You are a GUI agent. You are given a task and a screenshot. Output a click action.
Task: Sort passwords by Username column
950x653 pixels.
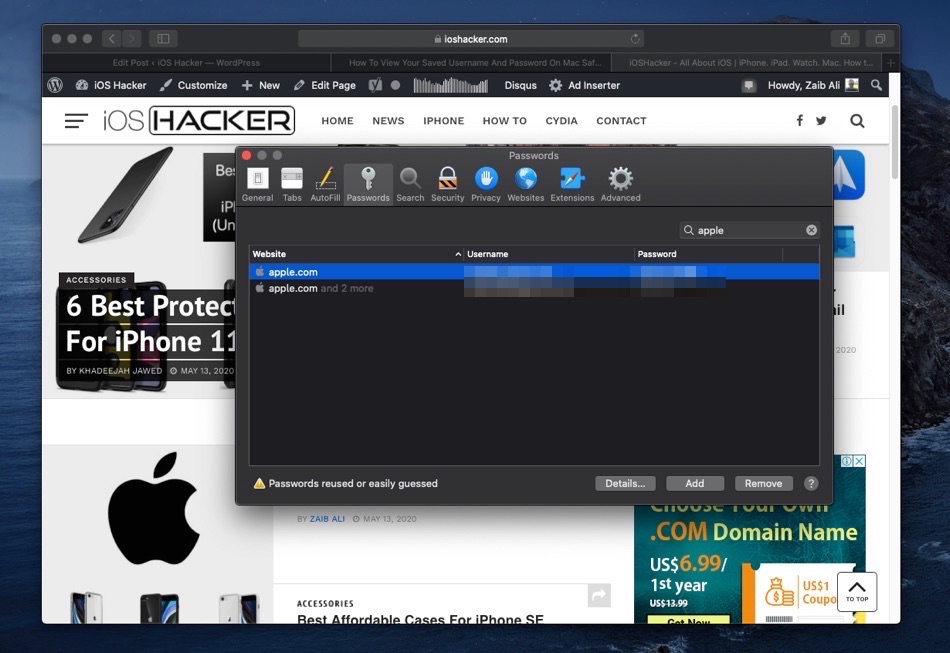coord(549,254)
